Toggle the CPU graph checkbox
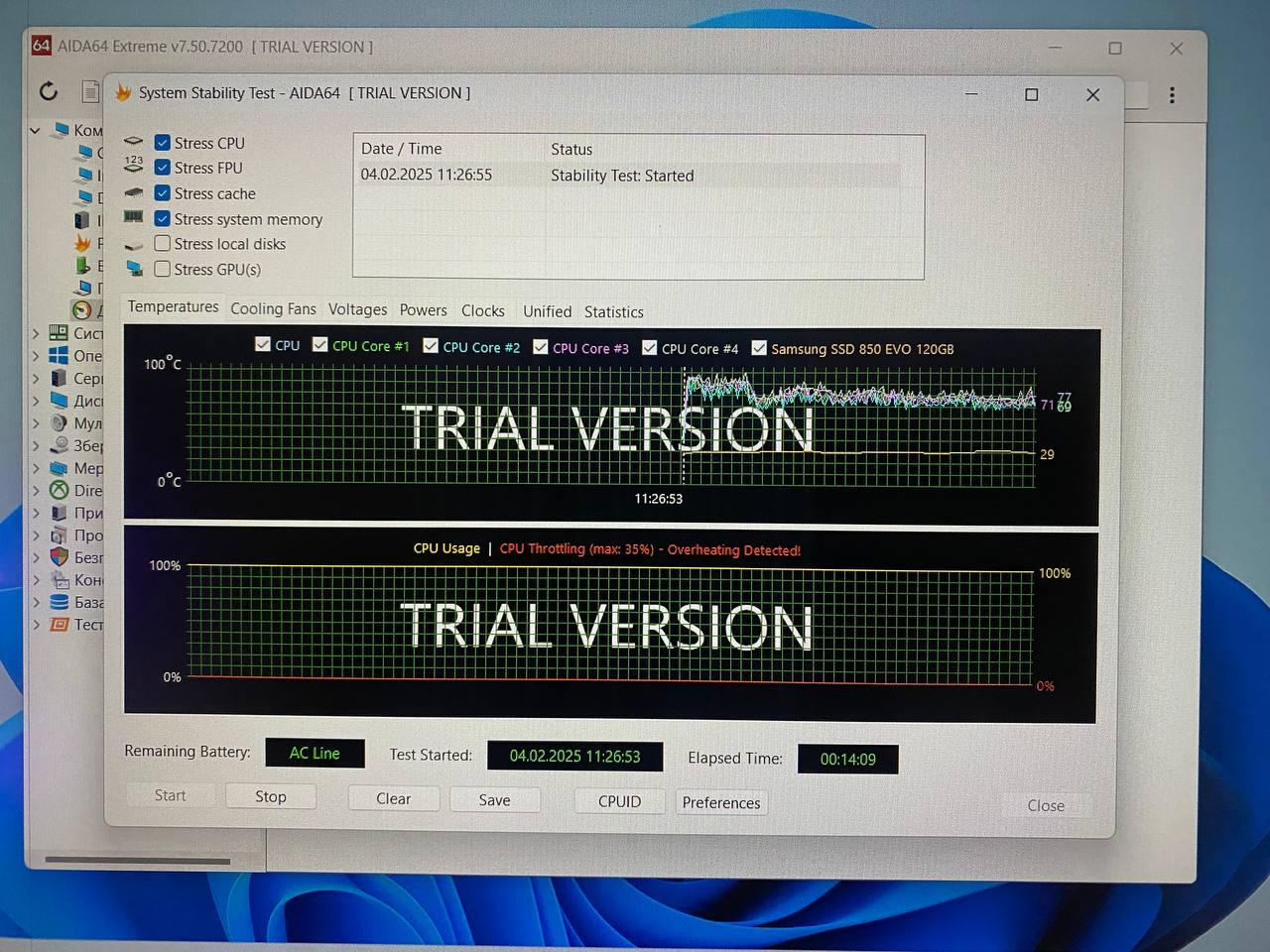 263,344
